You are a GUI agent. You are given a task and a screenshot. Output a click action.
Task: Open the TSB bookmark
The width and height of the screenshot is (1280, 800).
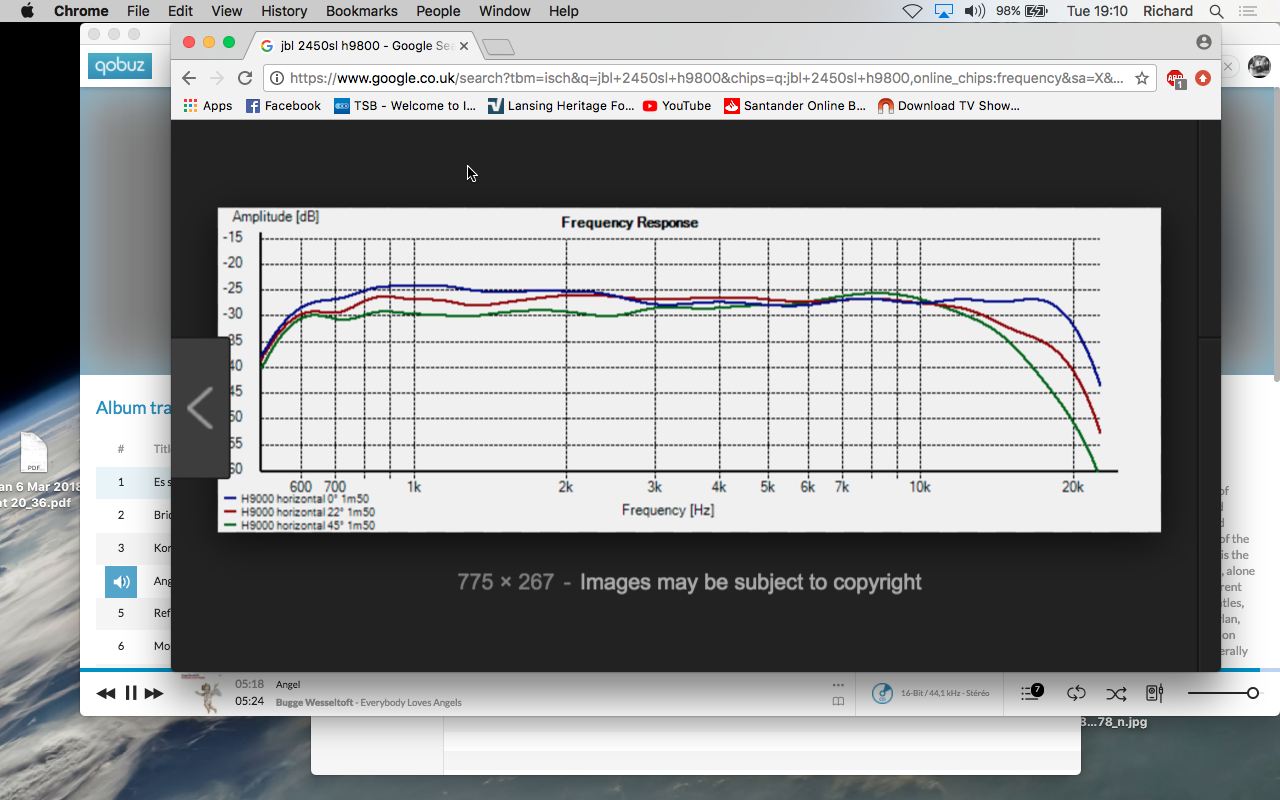[x=406, y=105]
